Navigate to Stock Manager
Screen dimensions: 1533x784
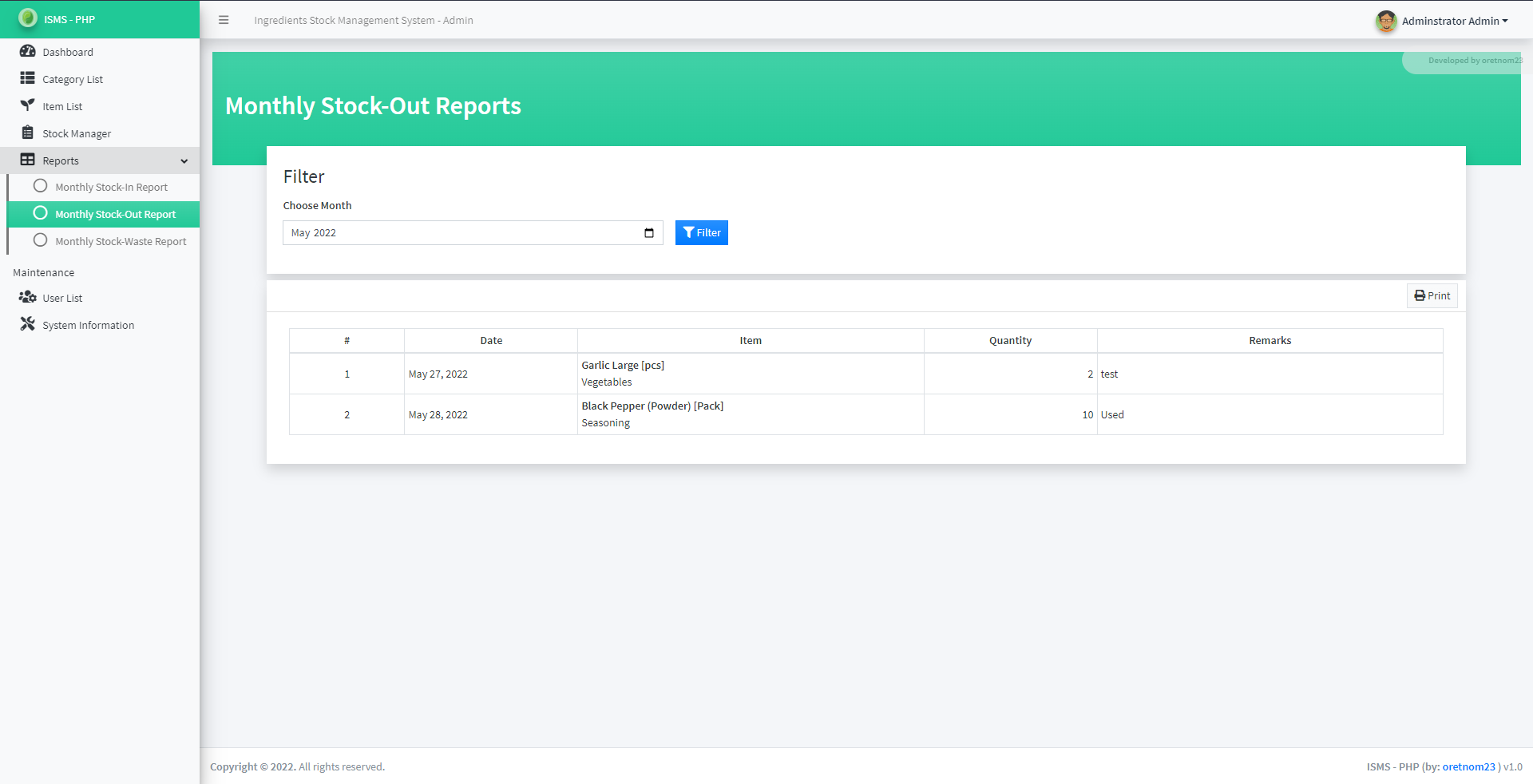point(100,133)
